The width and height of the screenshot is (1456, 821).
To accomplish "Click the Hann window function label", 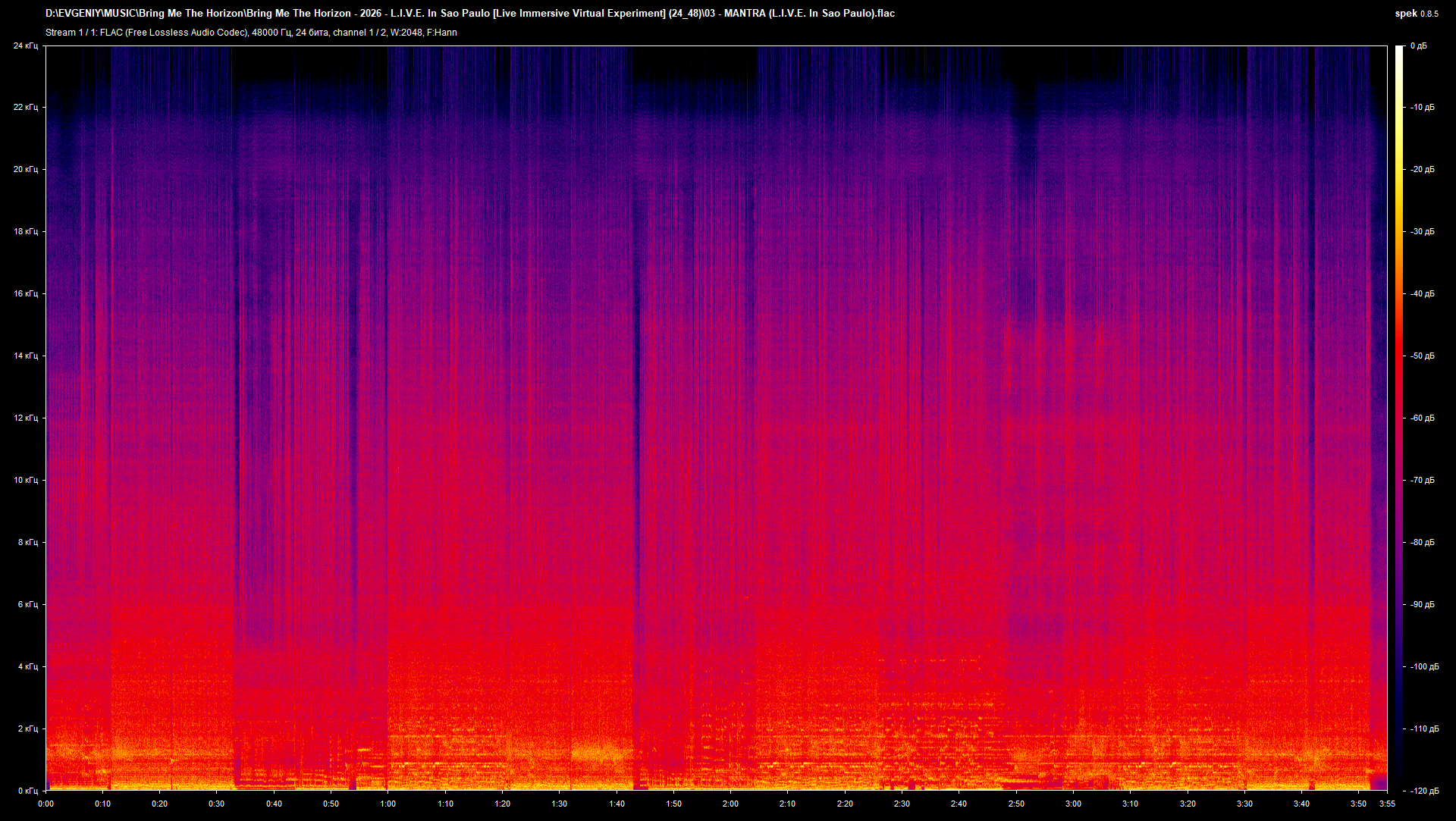I will pyautogui.click(x=442, y=32).
